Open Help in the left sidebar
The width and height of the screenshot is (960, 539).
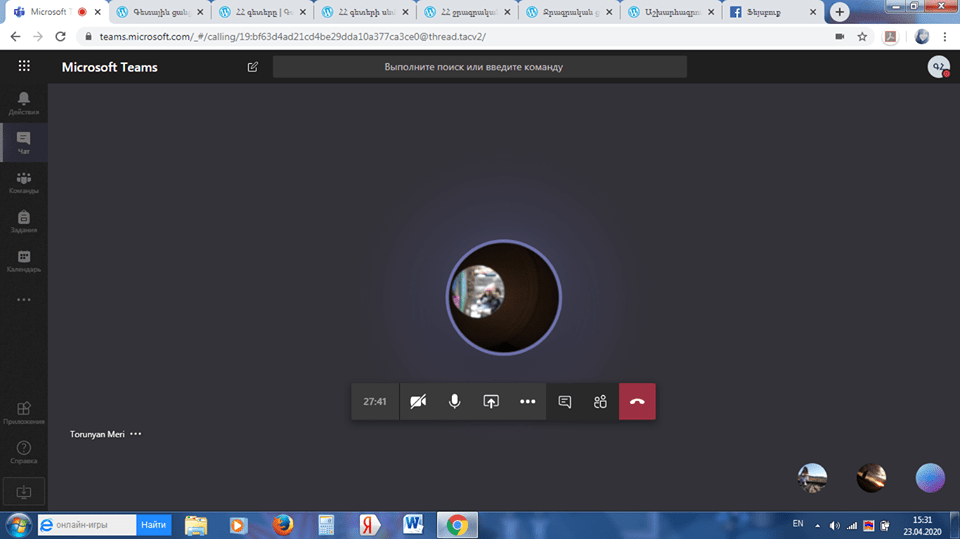click(24, 452)
